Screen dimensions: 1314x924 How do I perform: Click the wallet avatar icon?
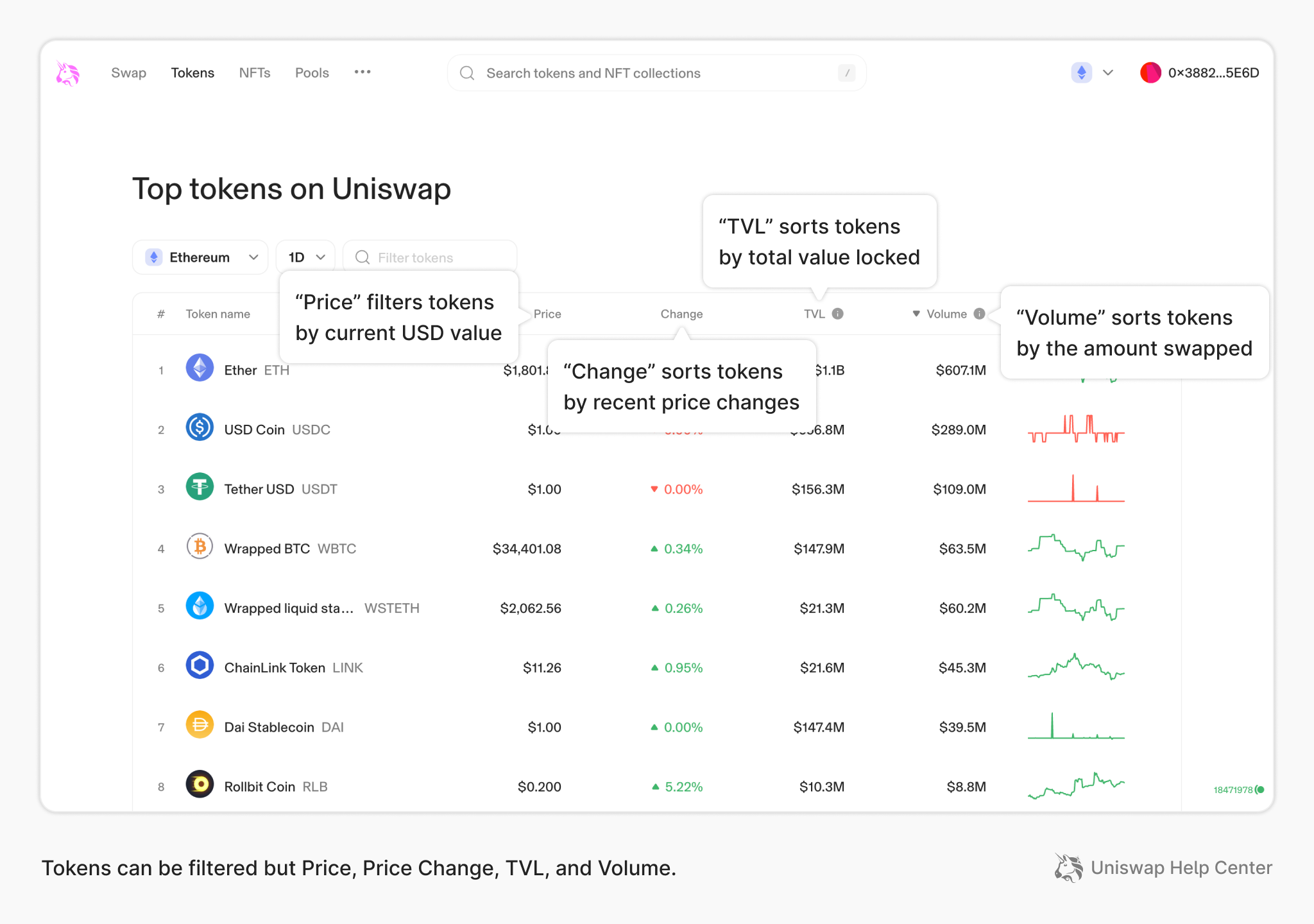(x=1151, y=73)
